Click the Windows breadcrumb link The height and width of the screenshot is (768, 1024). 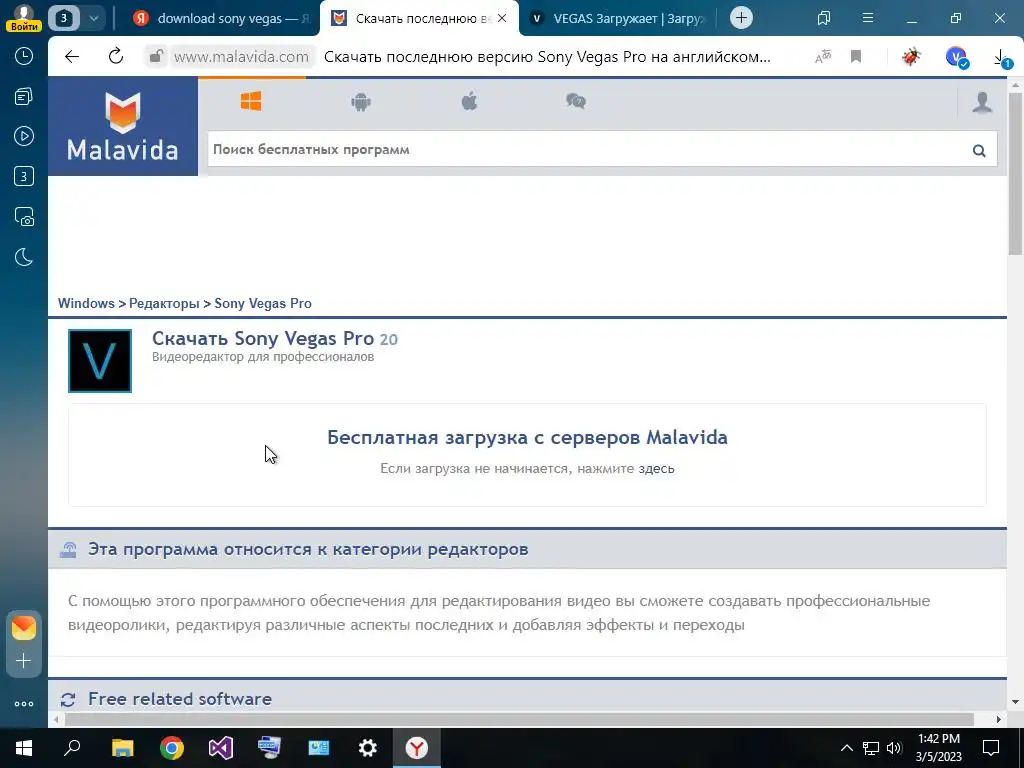click(86, 303)
